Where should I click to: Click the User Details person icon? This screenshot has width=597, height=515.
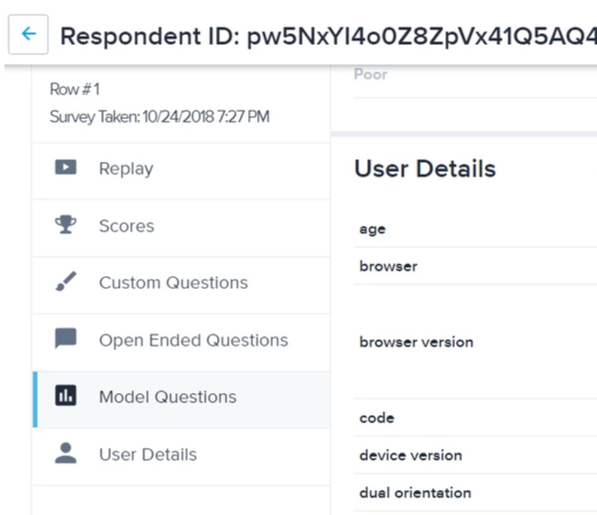65,453
